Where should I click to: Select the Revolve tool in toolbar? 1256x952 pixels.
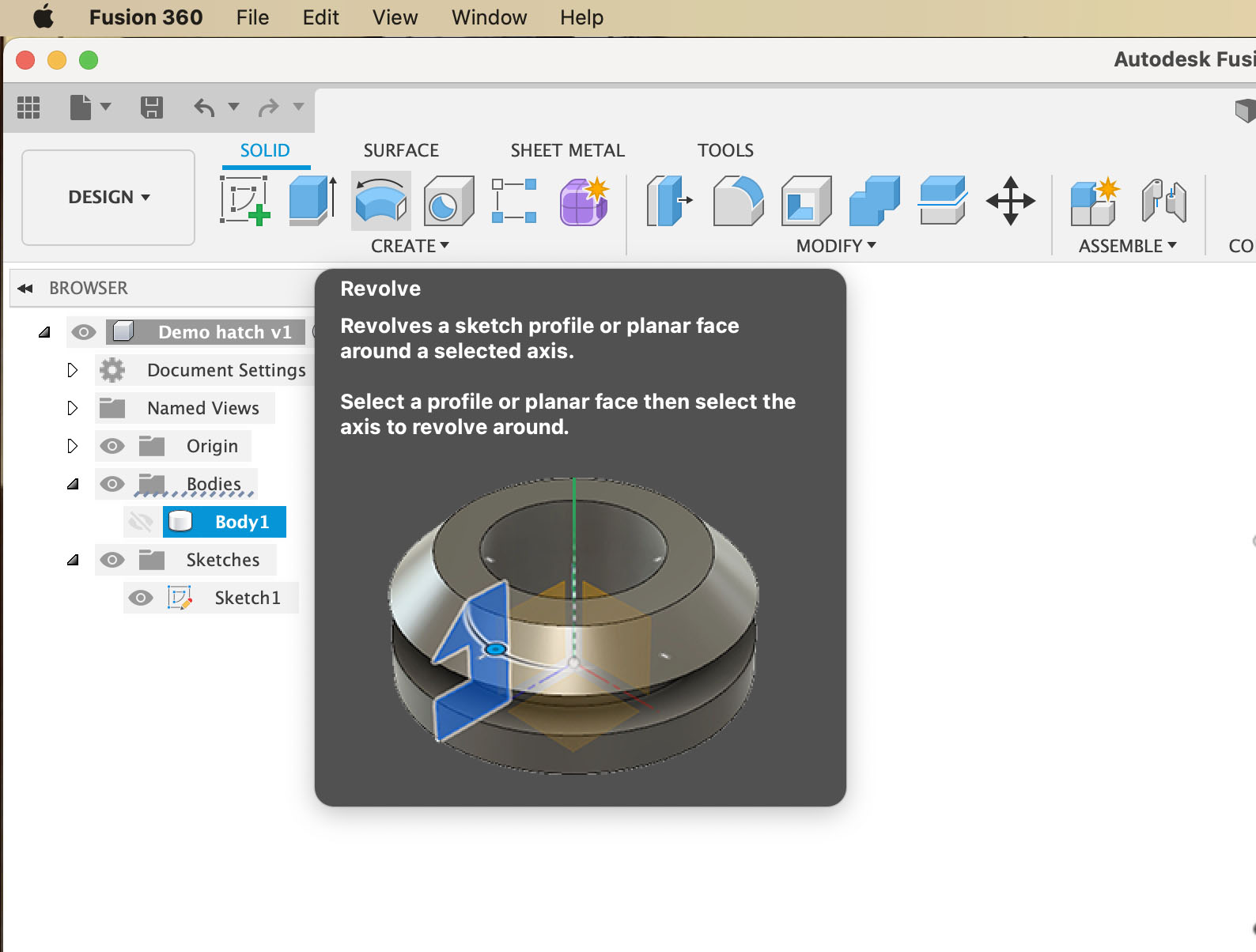(x=380, y=201)
